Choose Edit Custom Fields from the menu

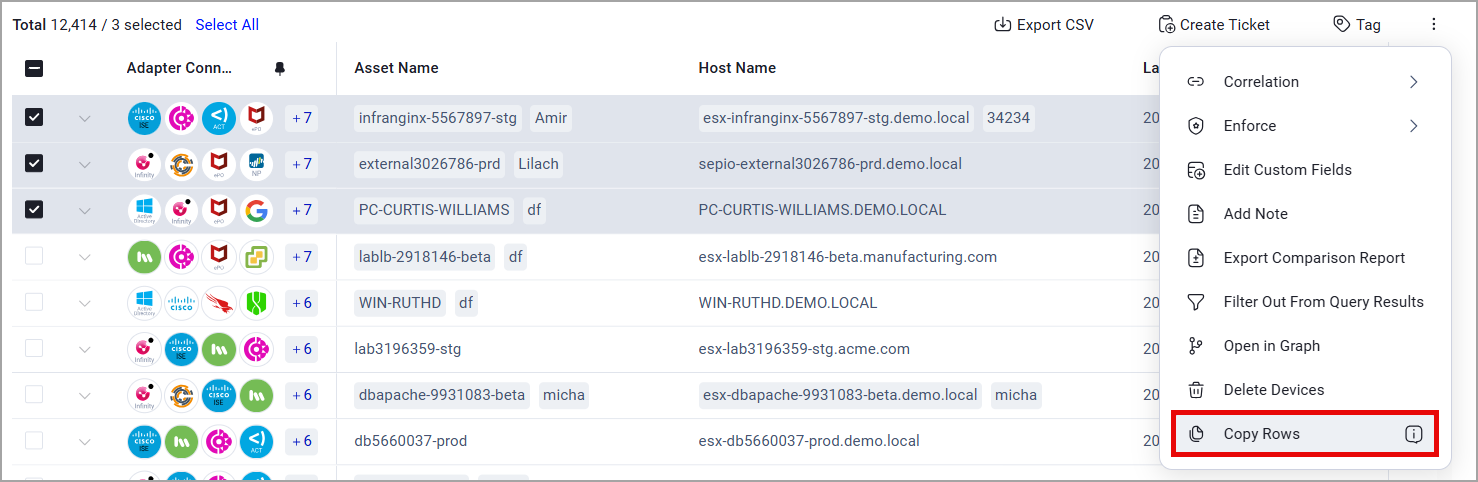[1305, 170]
